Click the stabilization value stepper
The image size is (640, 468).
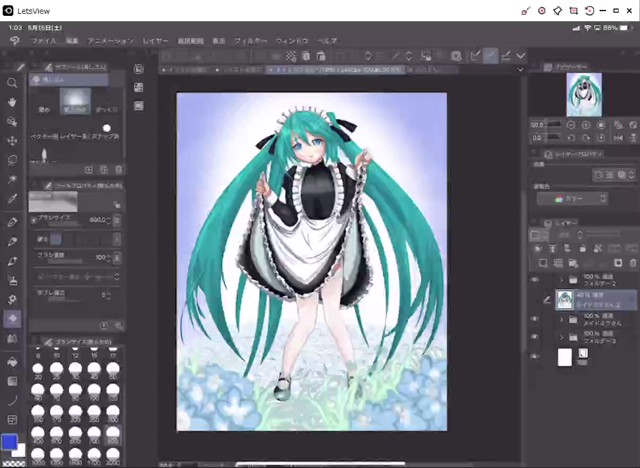click(108, 295)
